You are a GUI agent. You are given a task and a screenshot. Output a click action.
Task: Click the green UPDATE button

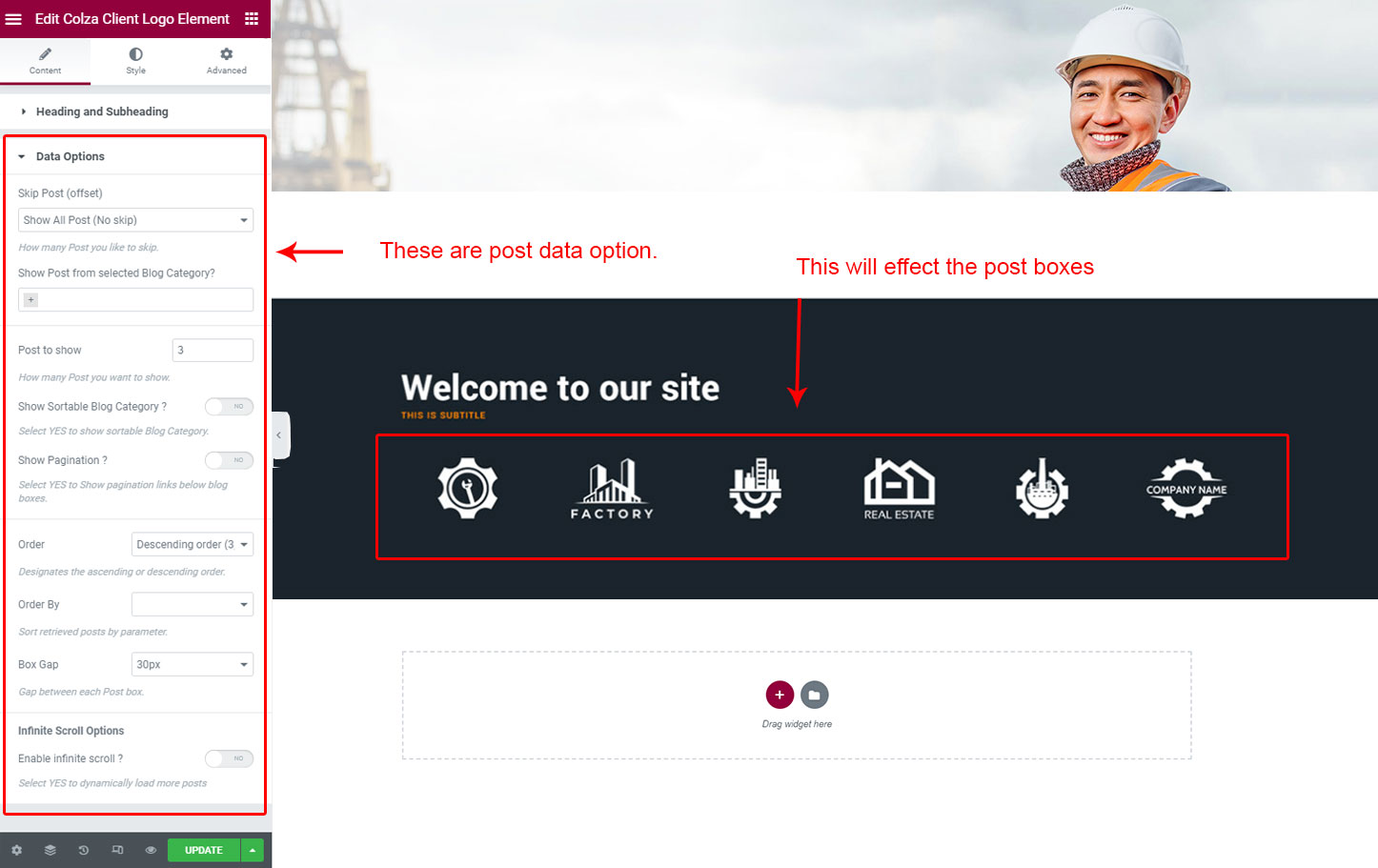coord(204,850)
